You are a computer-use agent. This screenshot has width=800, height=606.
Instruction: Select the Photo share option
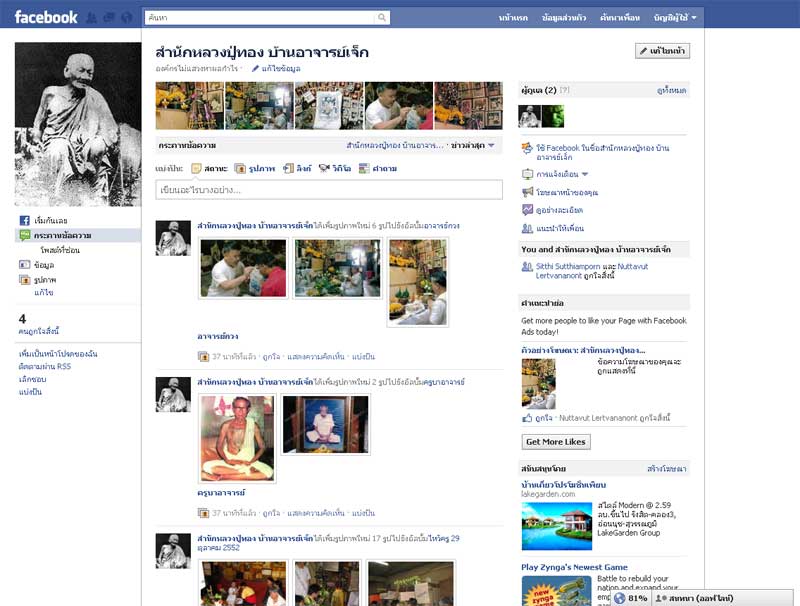point(256,168)
